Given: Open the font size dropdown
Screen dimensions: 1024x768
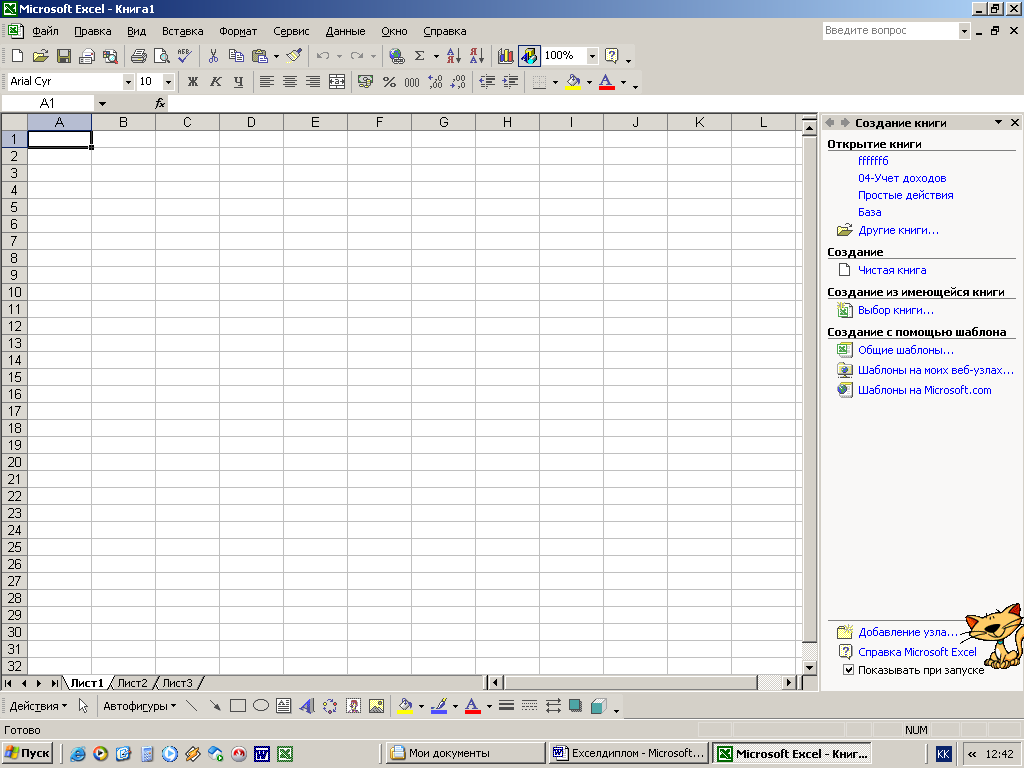Looking at the screenshot, I should pyautogui.click(x=168, y=82).
